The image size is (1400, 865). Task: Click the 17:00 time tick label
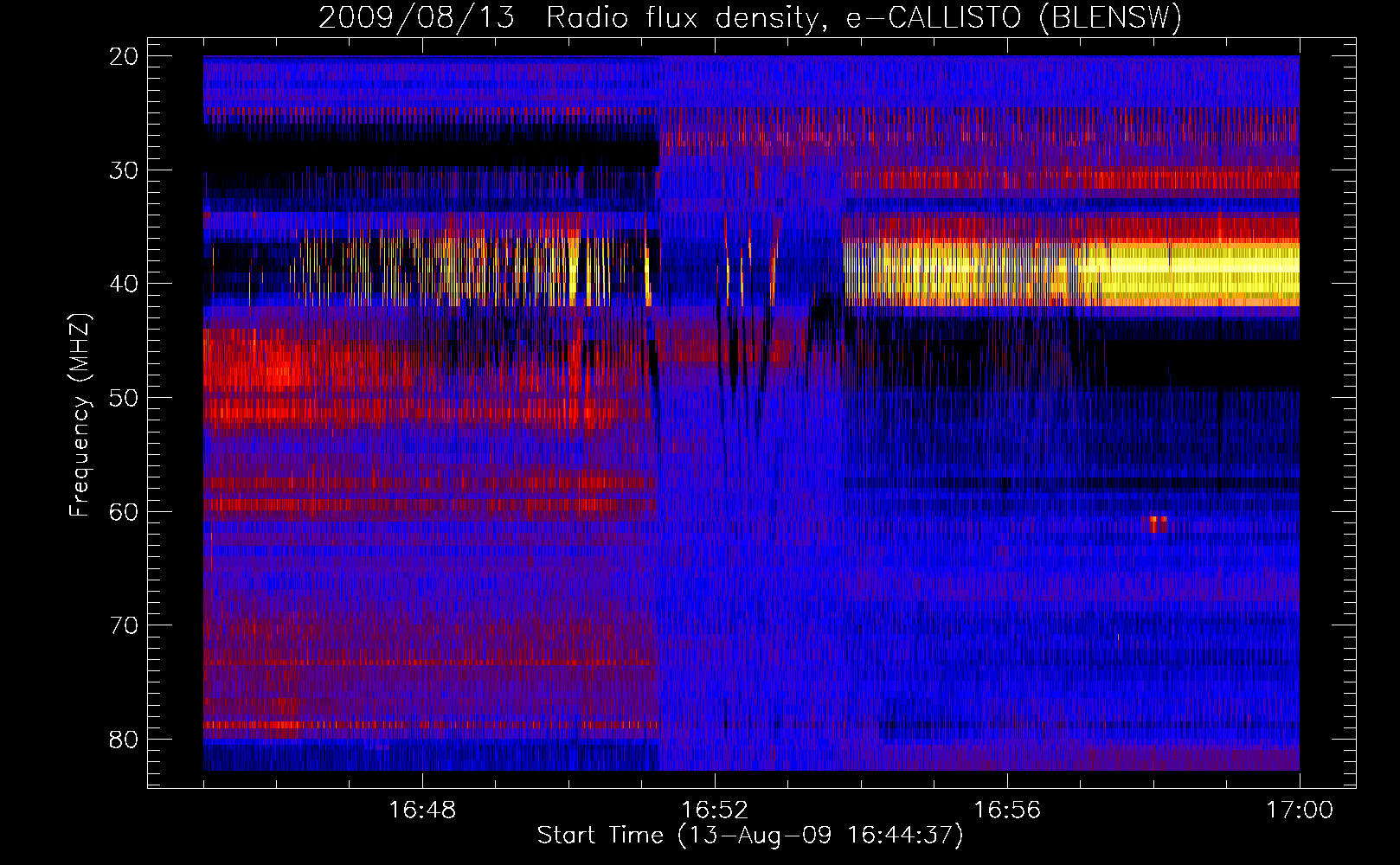pyautogui.click(x=1300, y=811)
